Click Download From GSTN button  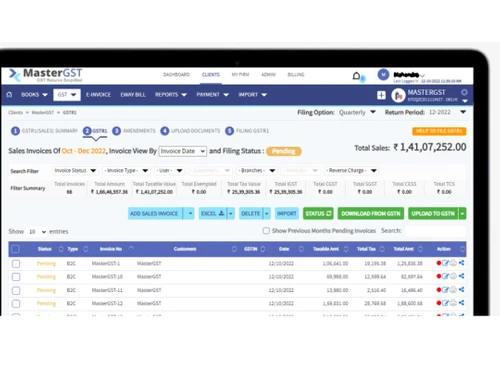pos(371,213)
